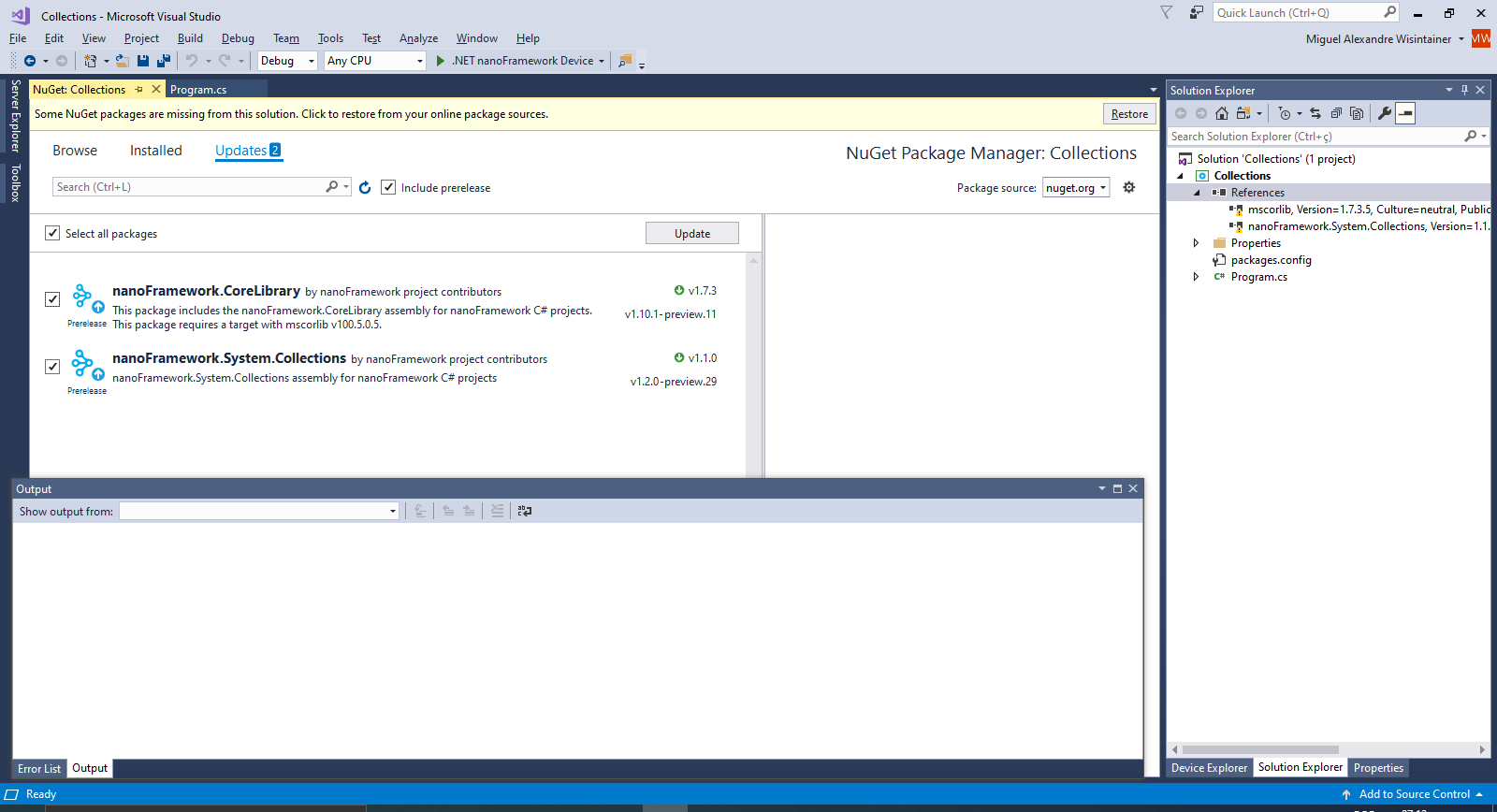Open the .NET nanoFramework Device dropdown arrow
The height and width of the screenshot is (812, 1497).
pyautogui.click(x=602, y=61)
